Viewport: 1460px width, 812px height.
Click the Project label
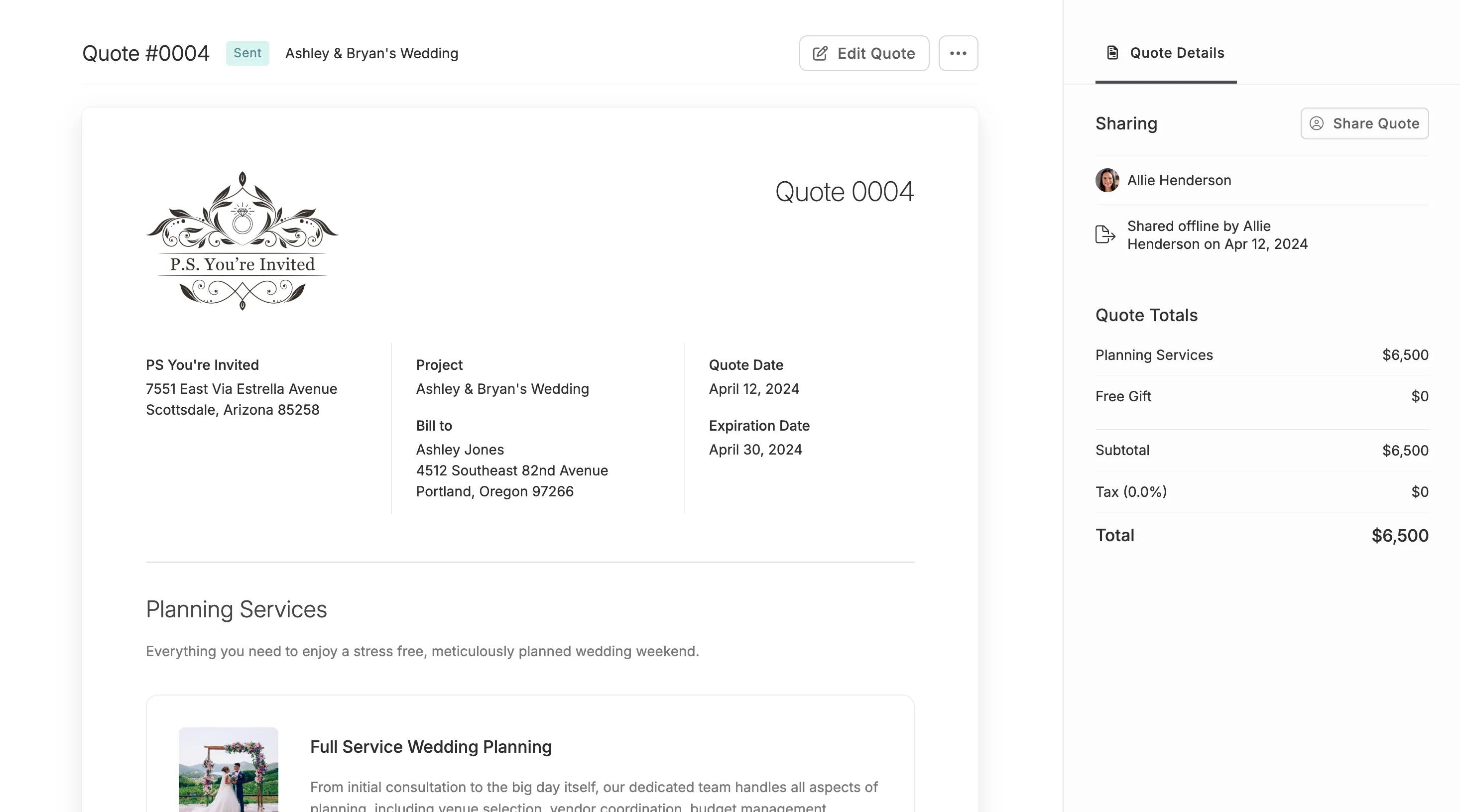pos(439,365)
